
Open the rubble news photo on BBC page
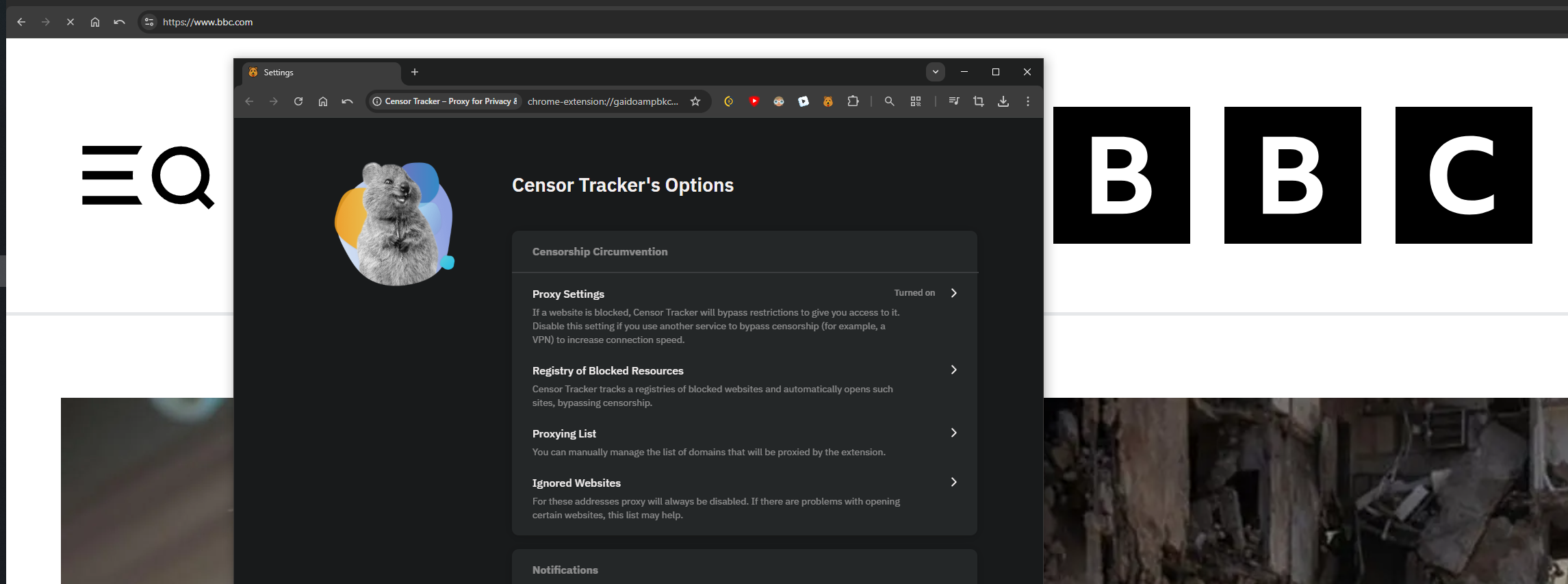1306,491
